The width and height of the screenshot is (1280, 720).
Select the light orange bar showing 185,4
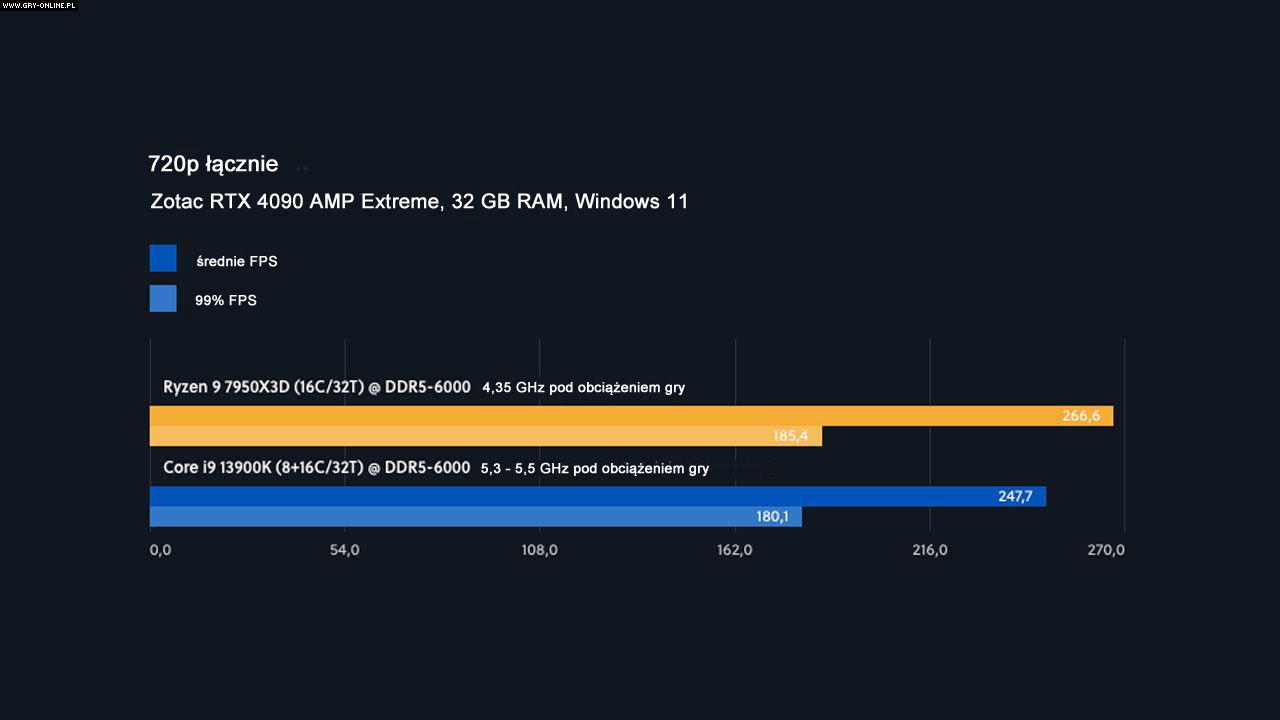click(485, 436)
